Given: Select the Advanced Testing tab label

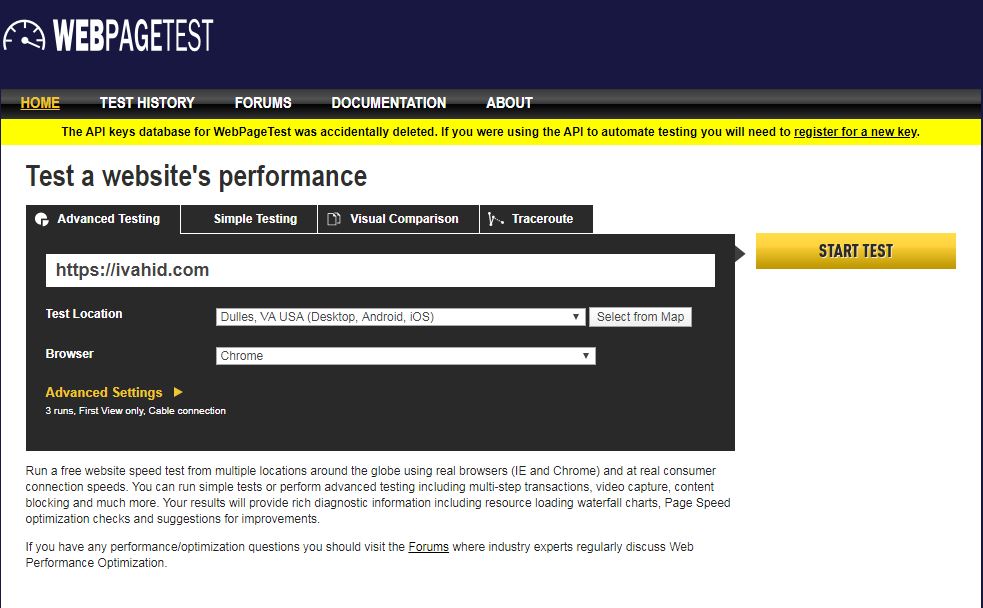Looking at the screenshot, I should click(x=108, y=219).
